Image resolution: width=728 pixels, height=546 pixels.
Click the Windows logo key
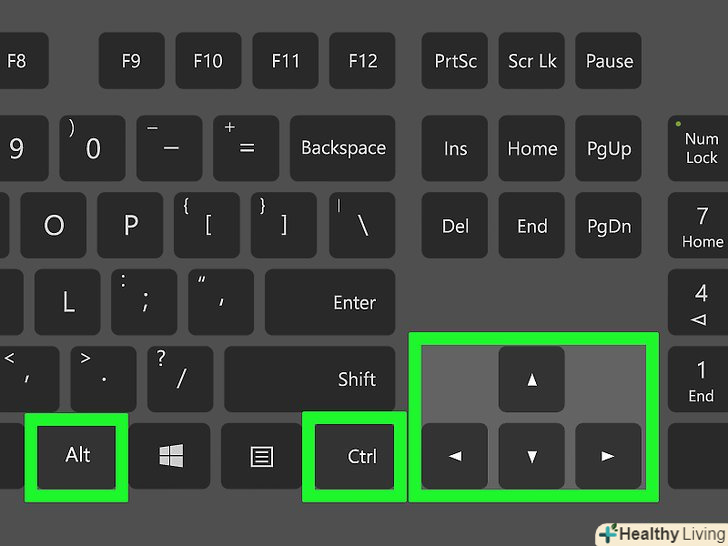[x=170, y=455]
